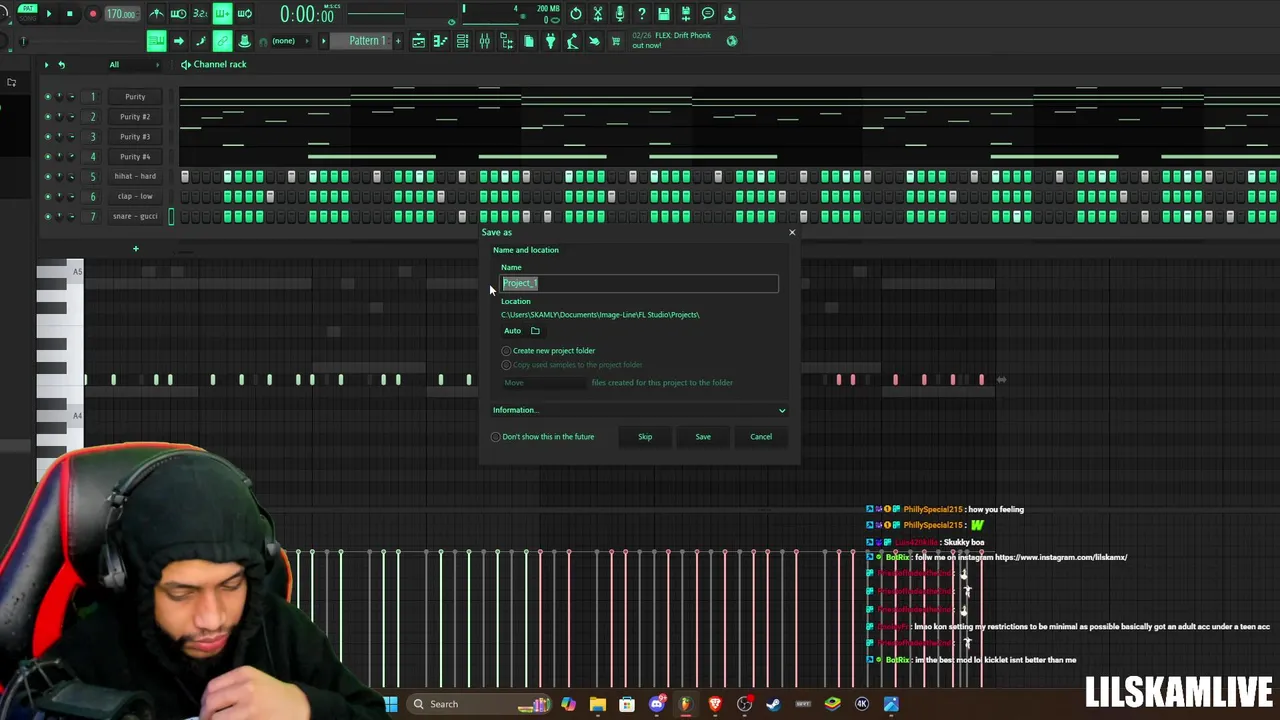Viewport: 1280px width, 720px height.
Task: Mute the Purity channel green LED
Action: click(47, 97)
